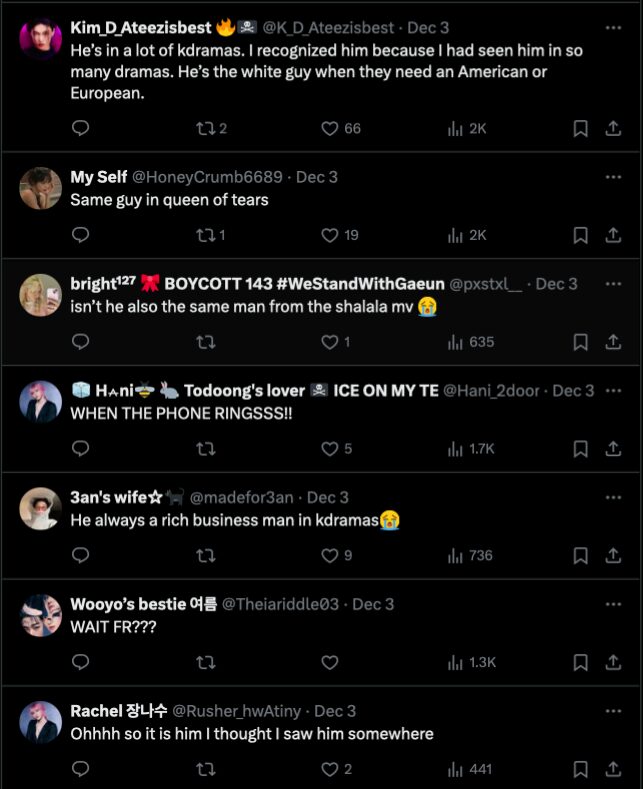This screenshot has width=643, height=789.
Task: Bookmark Kim_D_Ateezisbest's tweet
Action: (580, 128)
